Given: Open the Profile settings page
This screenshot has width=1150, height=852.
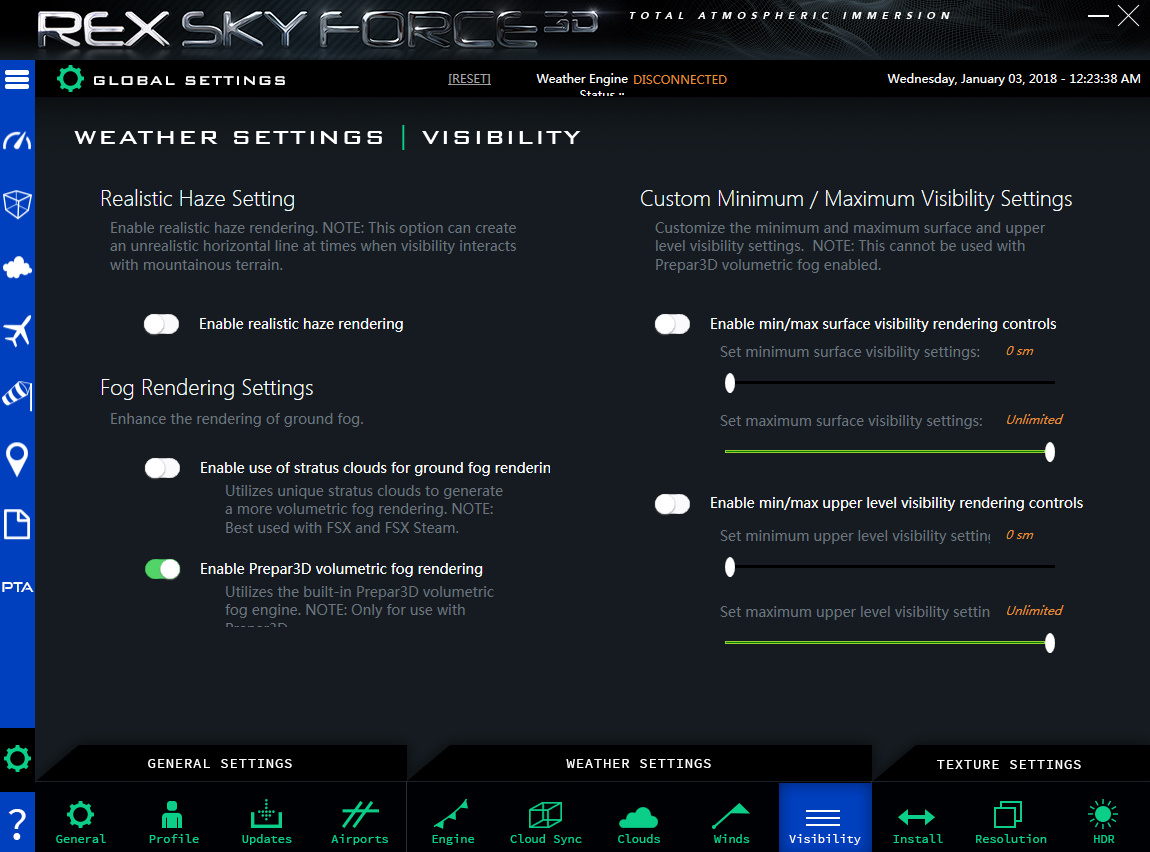Looking at the screenshot, I should point(173,822).
